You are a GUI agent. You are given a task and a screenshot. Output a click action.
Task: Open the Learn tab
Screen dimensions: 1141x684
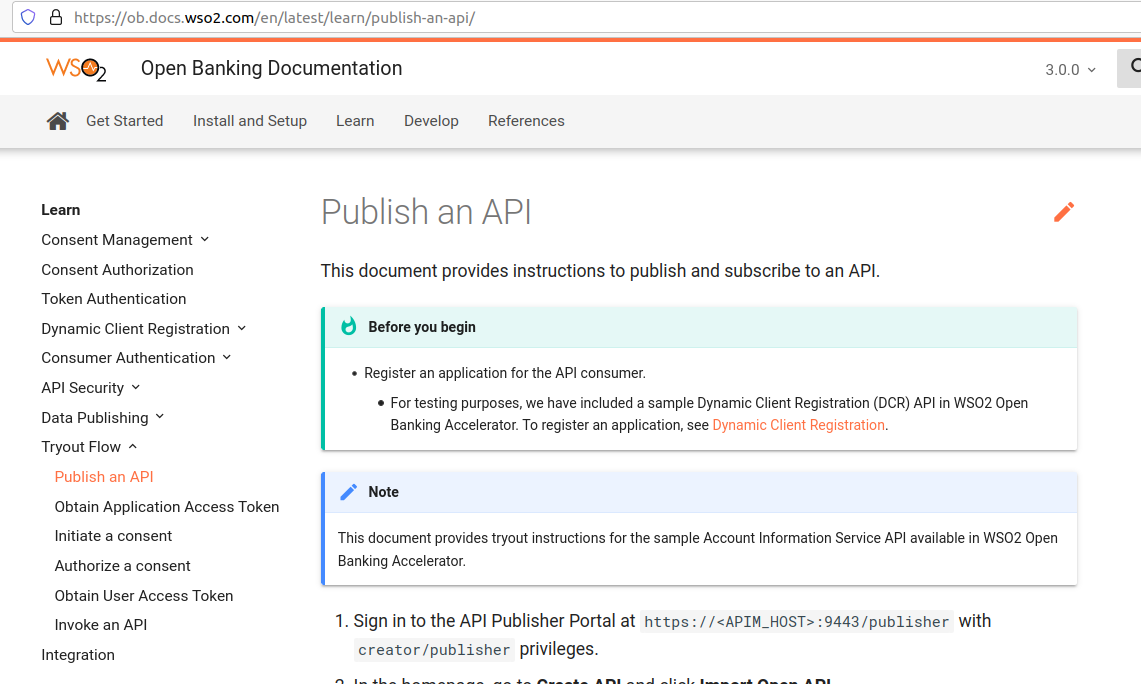pyautogui.click(x=355, y=121)
